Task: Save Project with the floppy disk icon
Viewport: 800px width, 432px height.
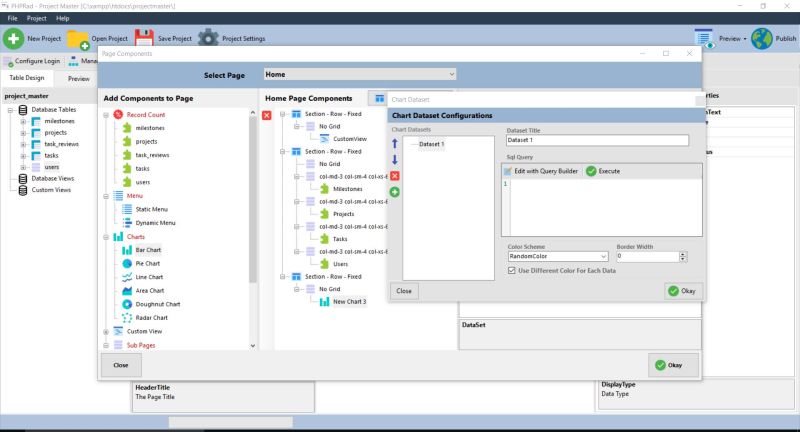Action: (x=144, y=38)
